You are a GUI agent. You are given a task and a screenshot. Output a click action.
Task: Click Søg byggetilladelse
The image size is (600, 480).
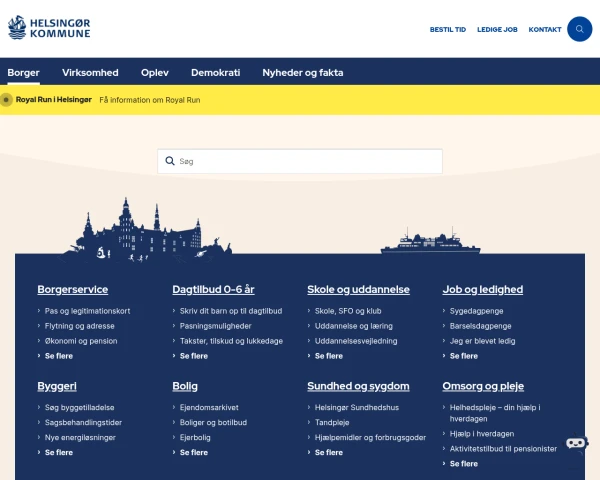pos(79,407)
